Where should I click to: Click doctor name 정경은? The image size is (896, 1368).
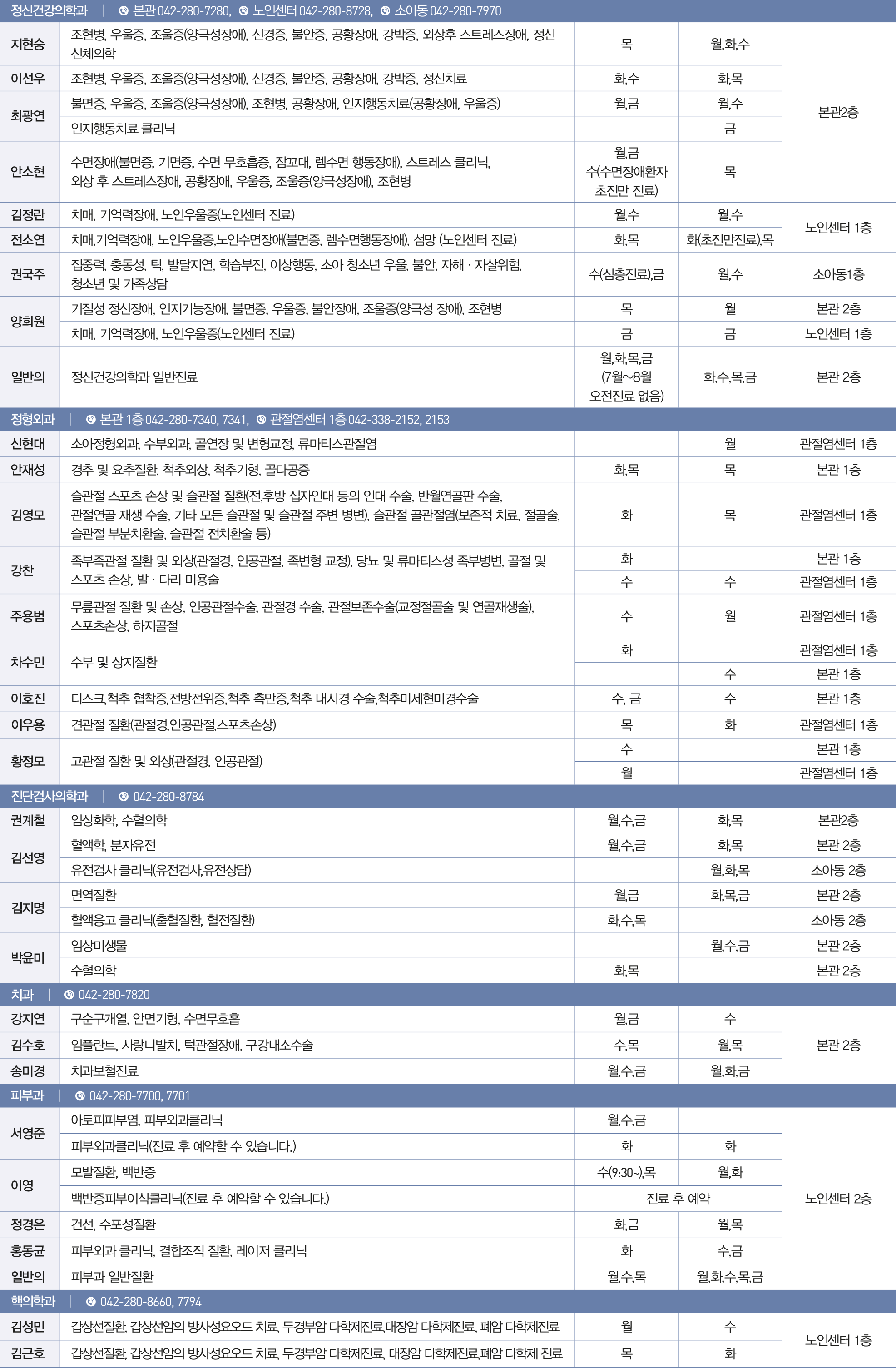tap(28, 1225)
